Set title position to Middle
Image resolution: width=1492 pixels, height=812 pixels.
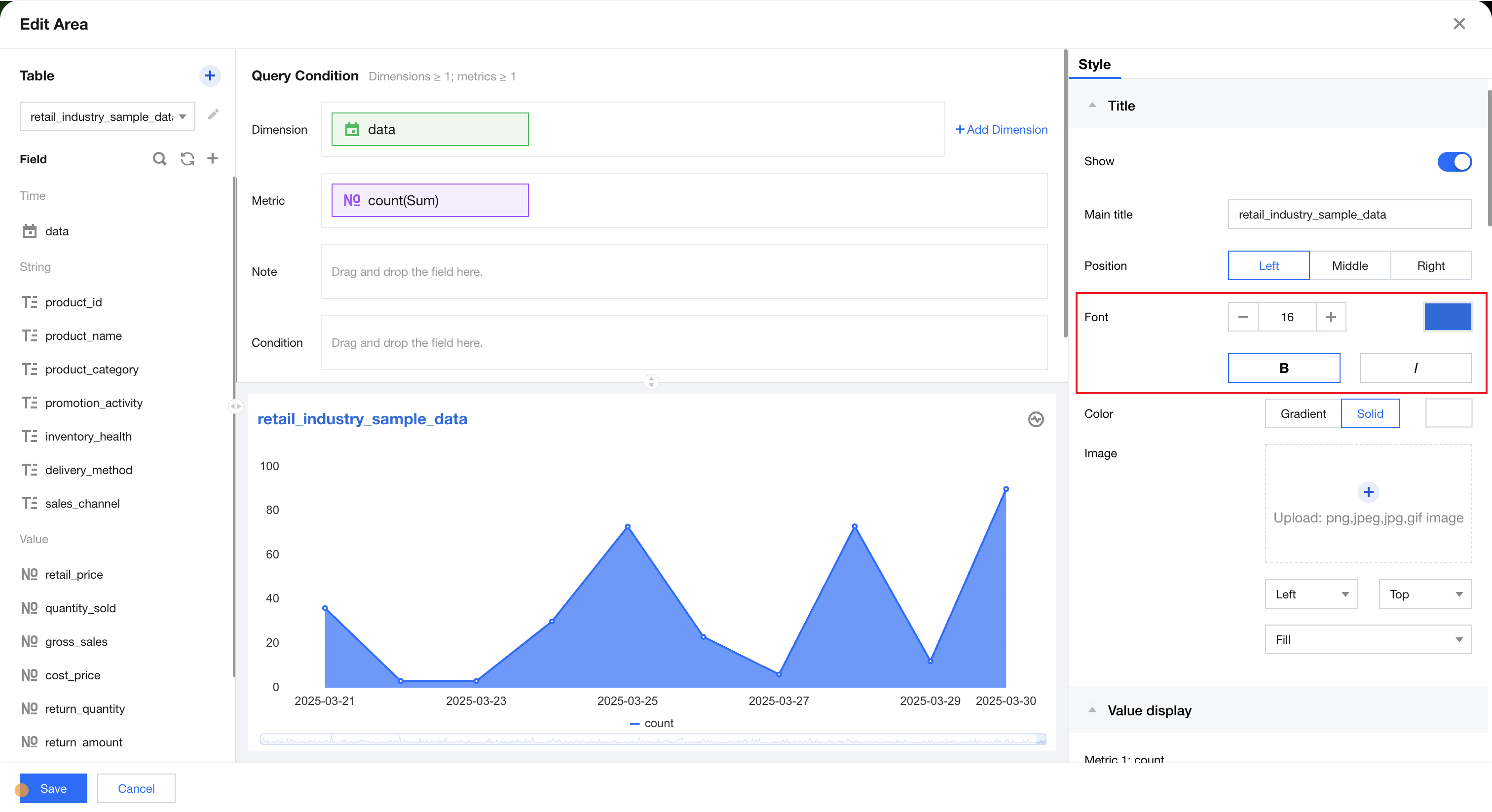[1349, 266]
